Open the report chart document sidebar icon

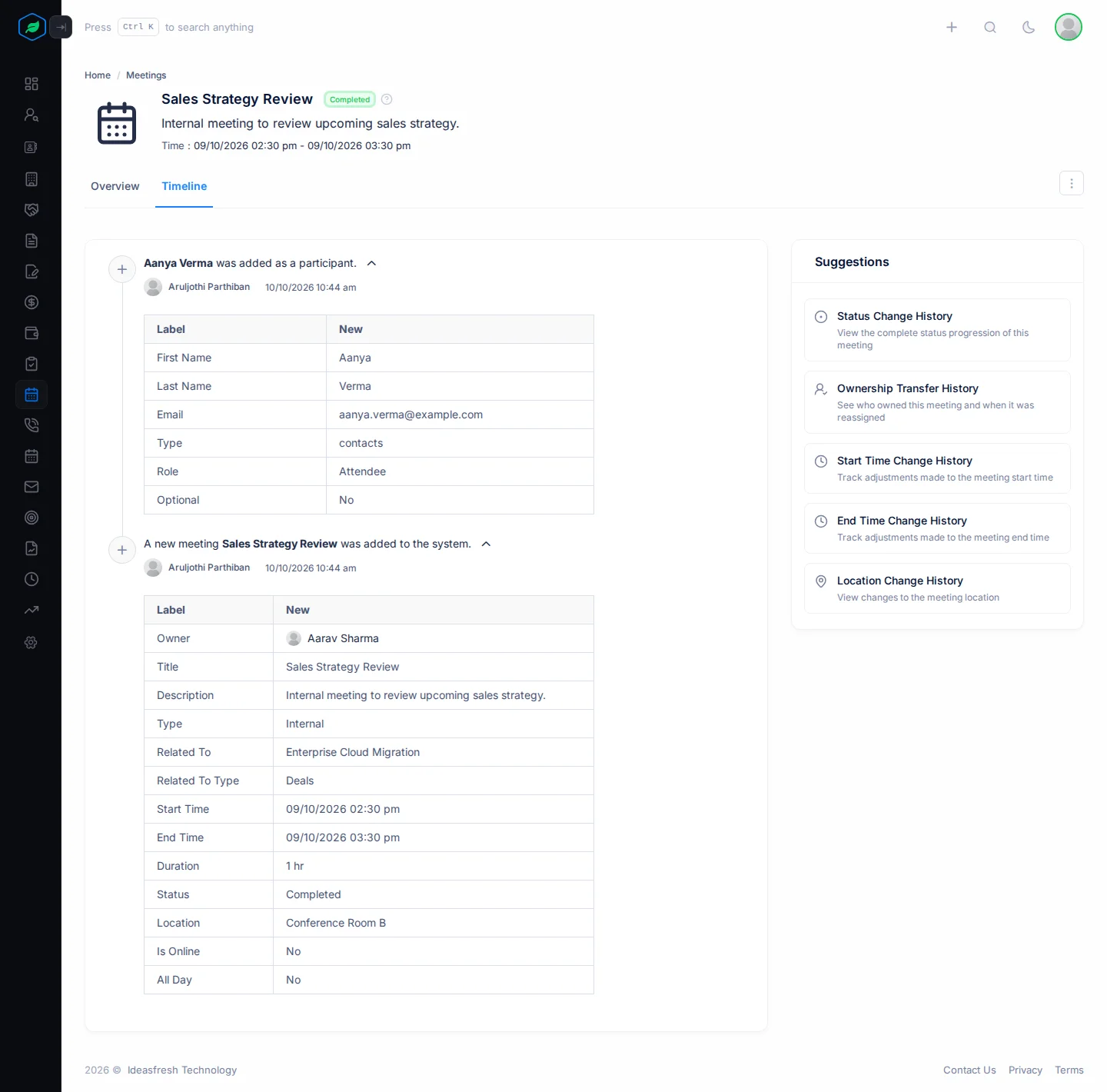[32, 548]
